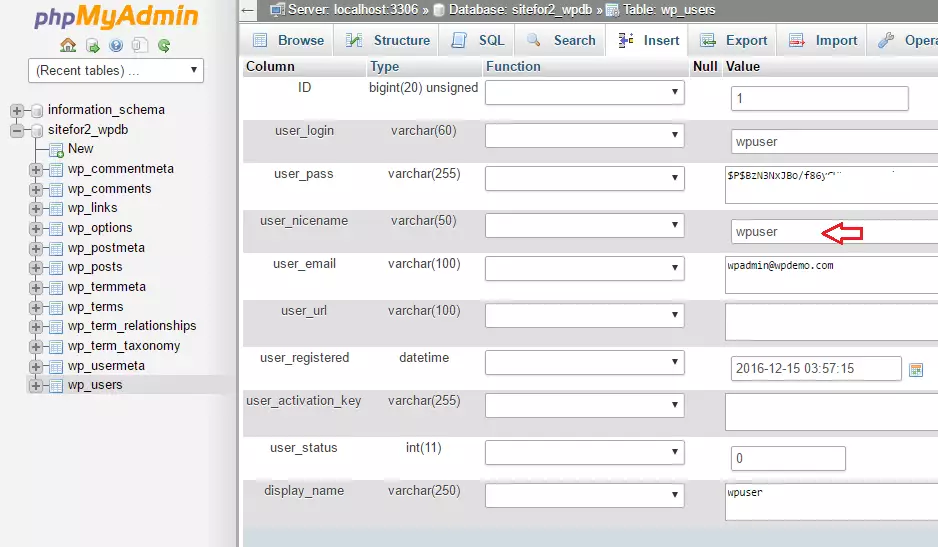Click the user_pass value textarea
938x547 pixels.
click(832, 186)
